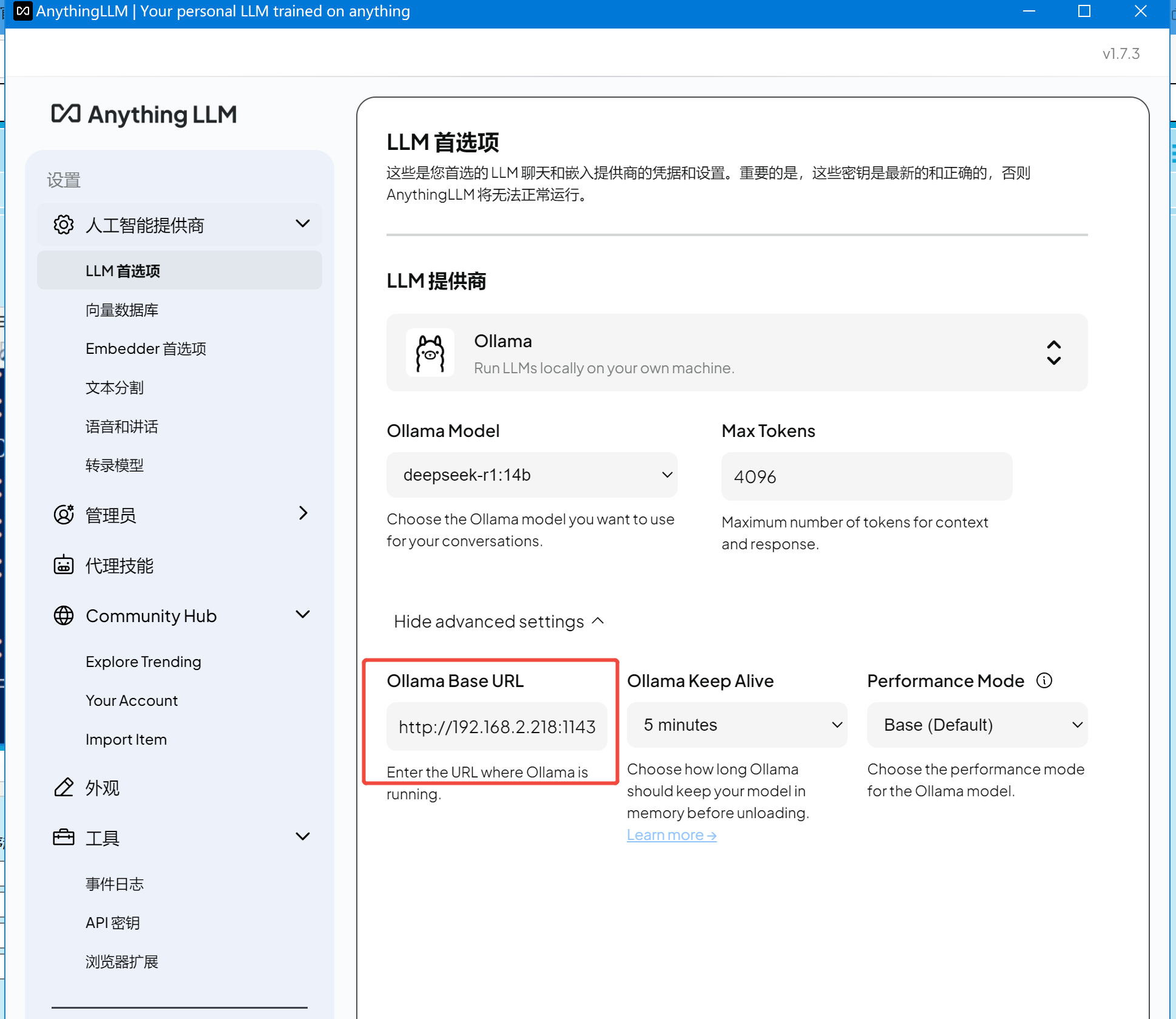The image size is (1176, 1019).
Task: Open 转录模型 settings
Action: [115, 465]
